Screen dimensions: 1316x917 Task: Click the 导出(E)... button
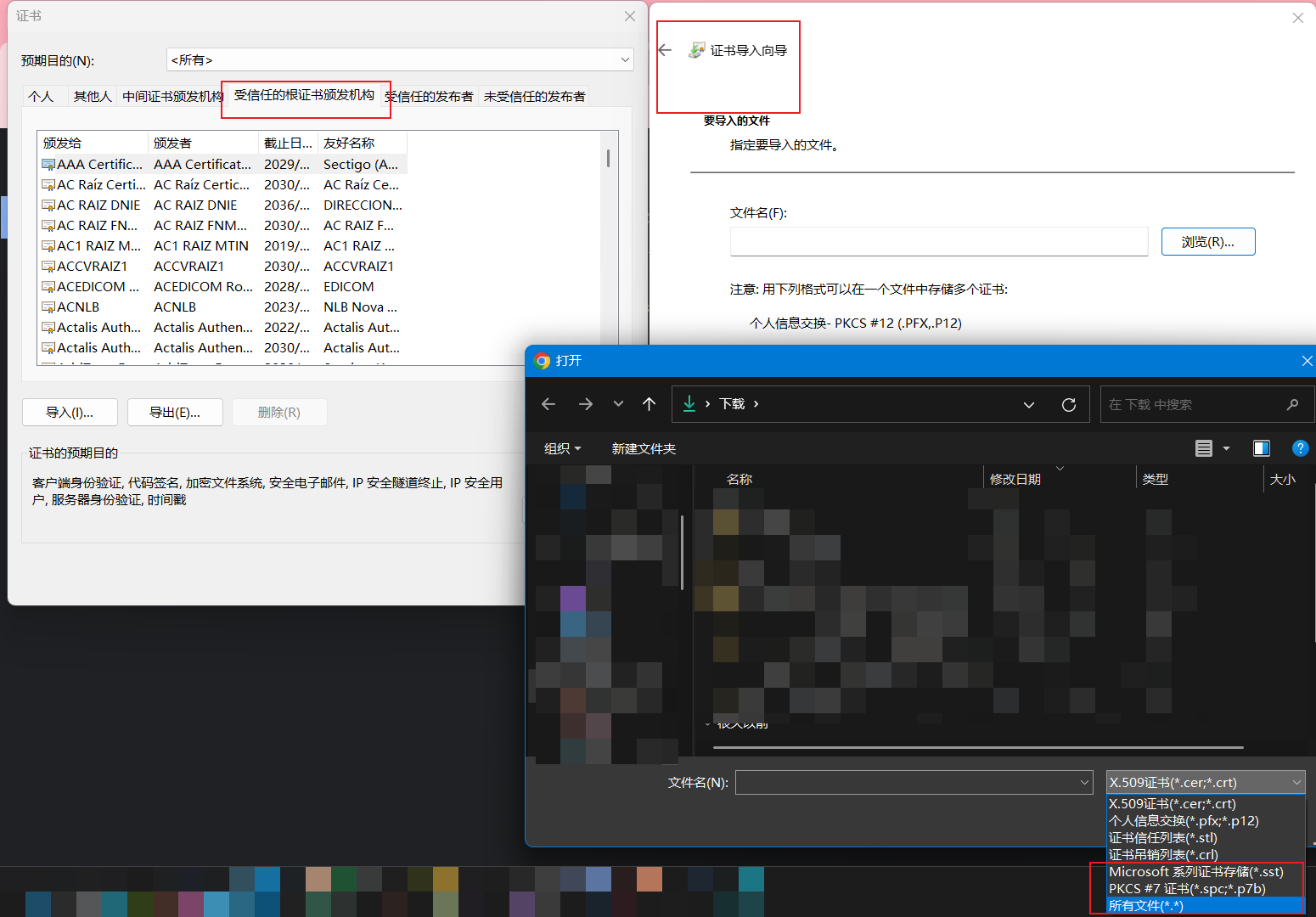pos(175,413)
